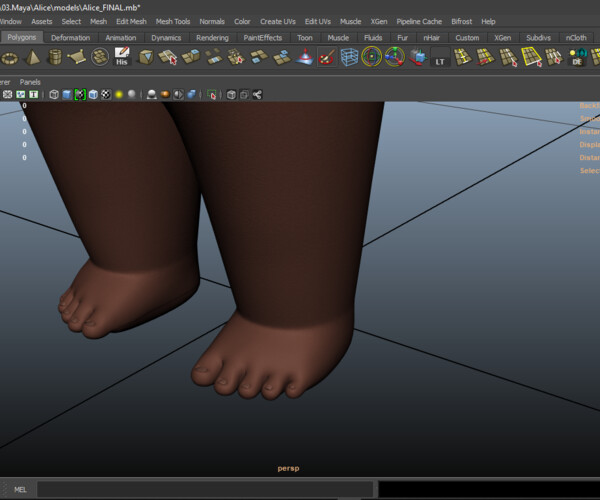
Task: Toggle the blue cubes panel toolbar icon
Action: [191, 94]
